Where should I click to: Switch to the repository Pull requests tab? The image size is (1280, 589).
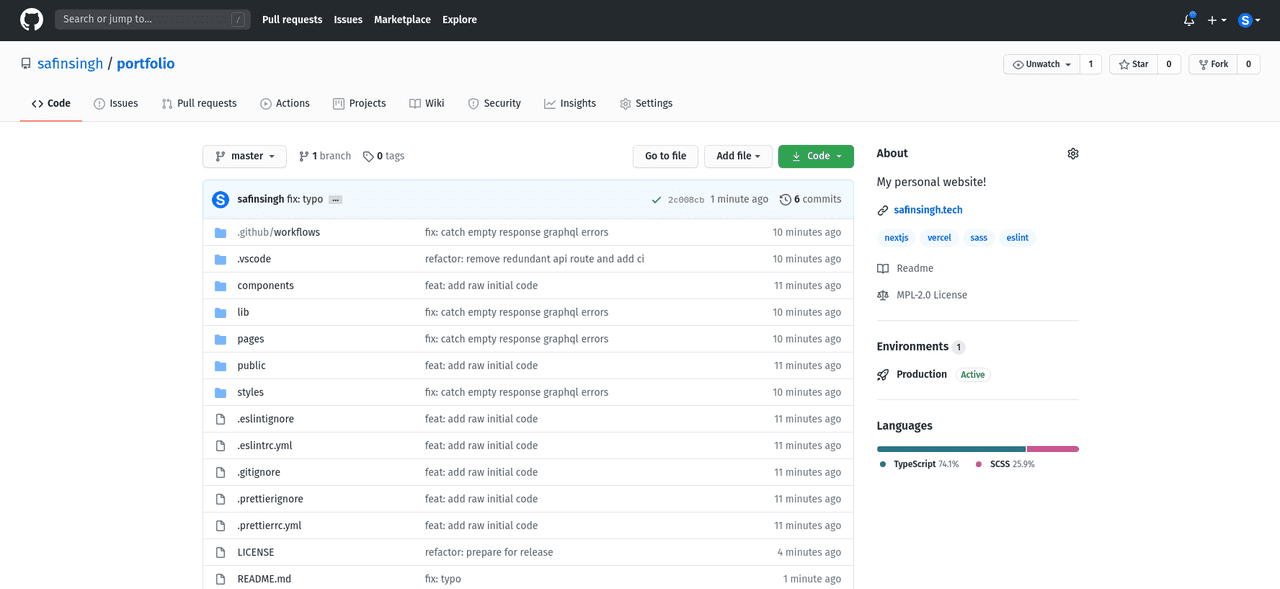pos(199,103)
